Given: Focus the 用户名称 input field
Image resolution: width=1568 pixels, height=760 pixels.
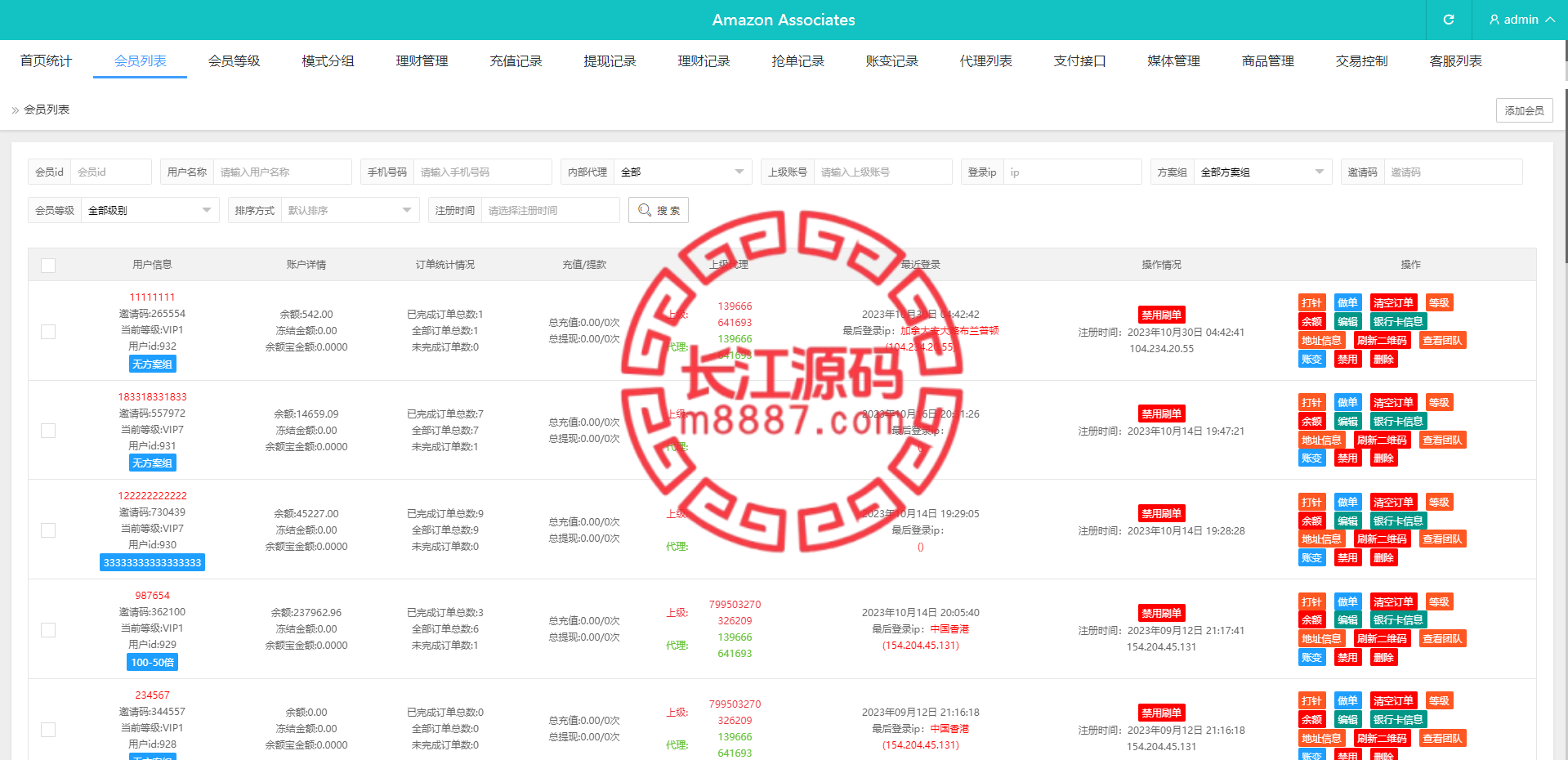Looking at the screenshot, I should pyautogui.click(x=282, y=172).
